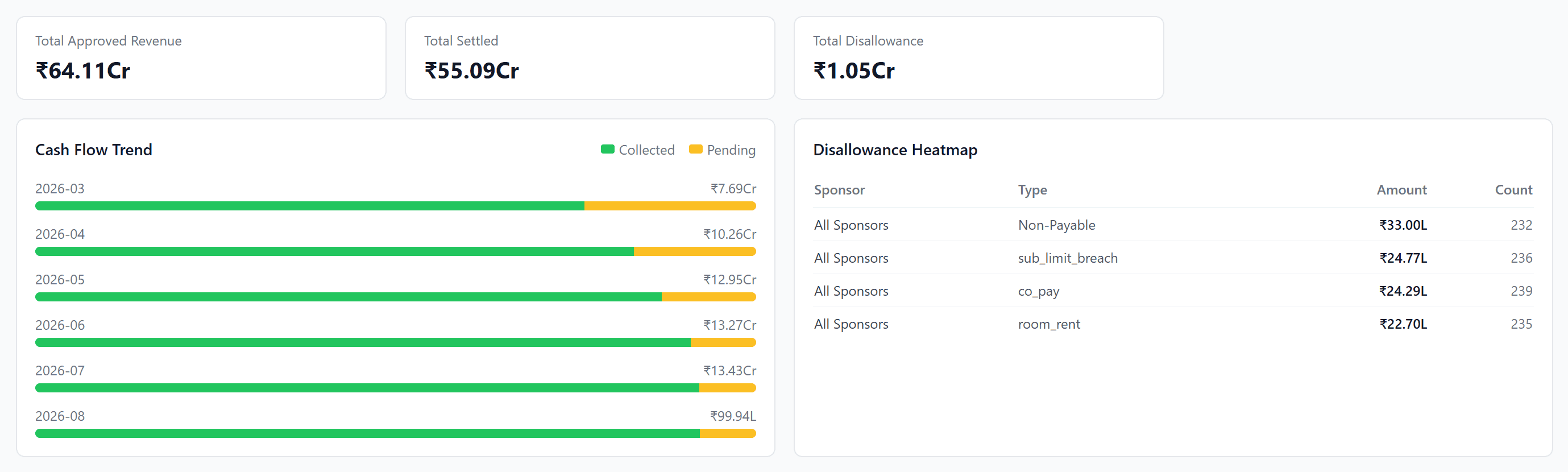Click the count 236 cell
1568x472 pixels.
click(x=1521, y=258)
